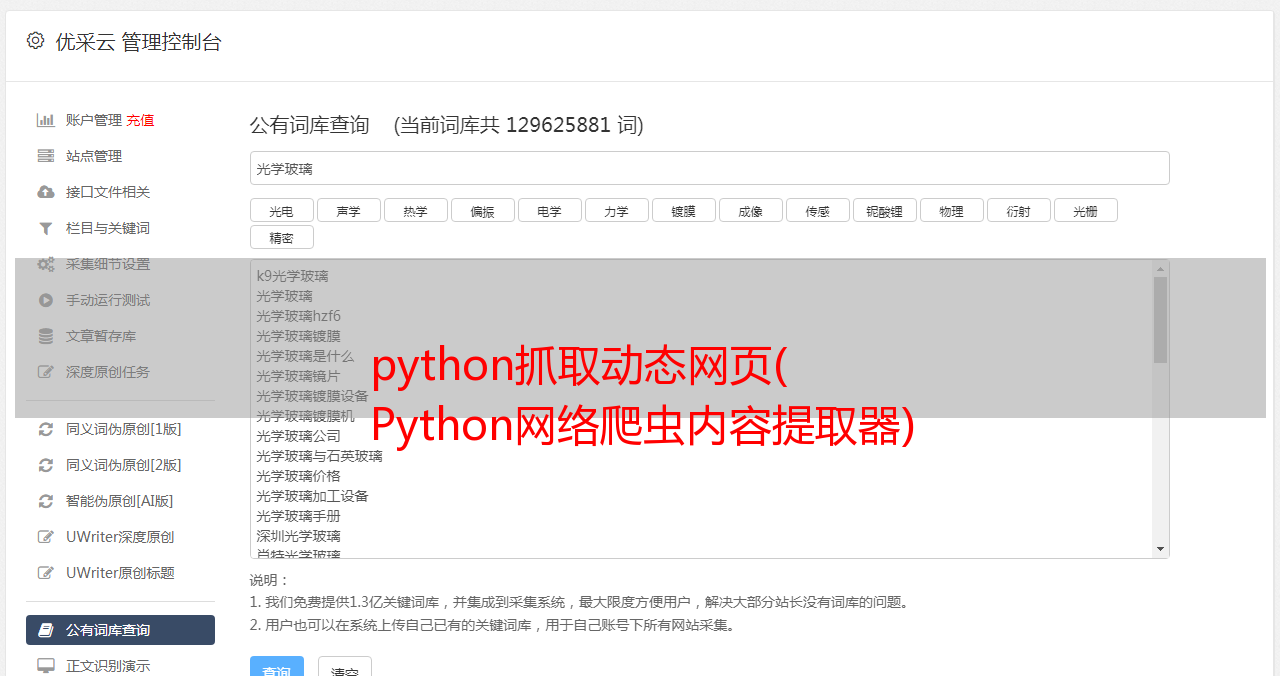Click the result row 光学玻璃加工设备
Viewport: 1280px width, 676px height.
click(312, 496)
